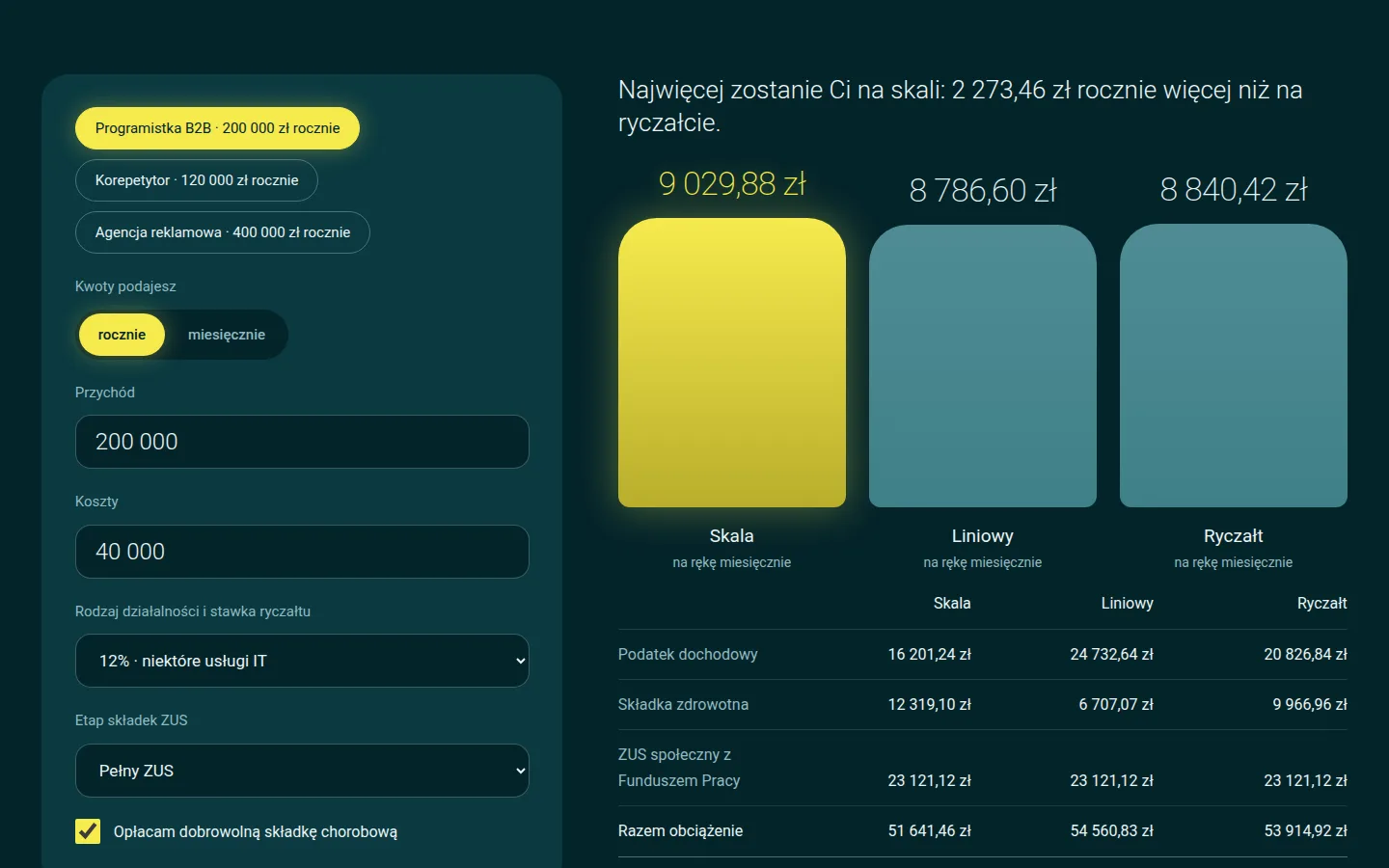1389x868 pixels.
Task: Click the 8 786,60 zł amount
Action: coord(983,190)
